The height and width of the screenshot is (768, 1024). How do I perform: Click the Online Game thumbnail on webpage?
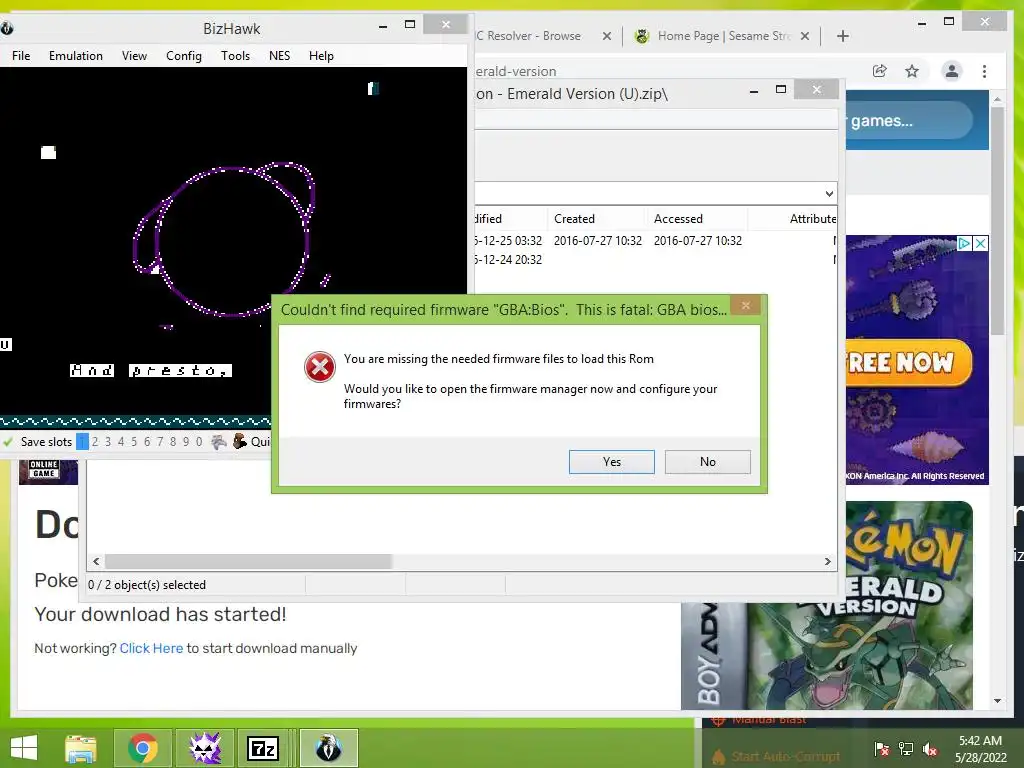pyautogui.click(x=48, y=472)
